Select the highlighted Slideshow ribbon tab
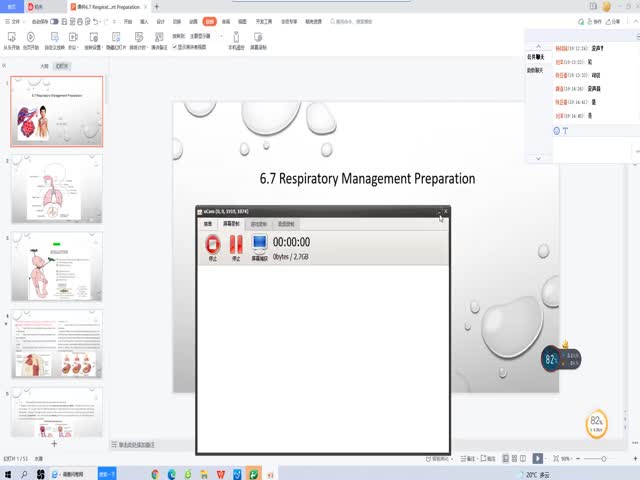 pyautogui.click(x=210, y=22)
